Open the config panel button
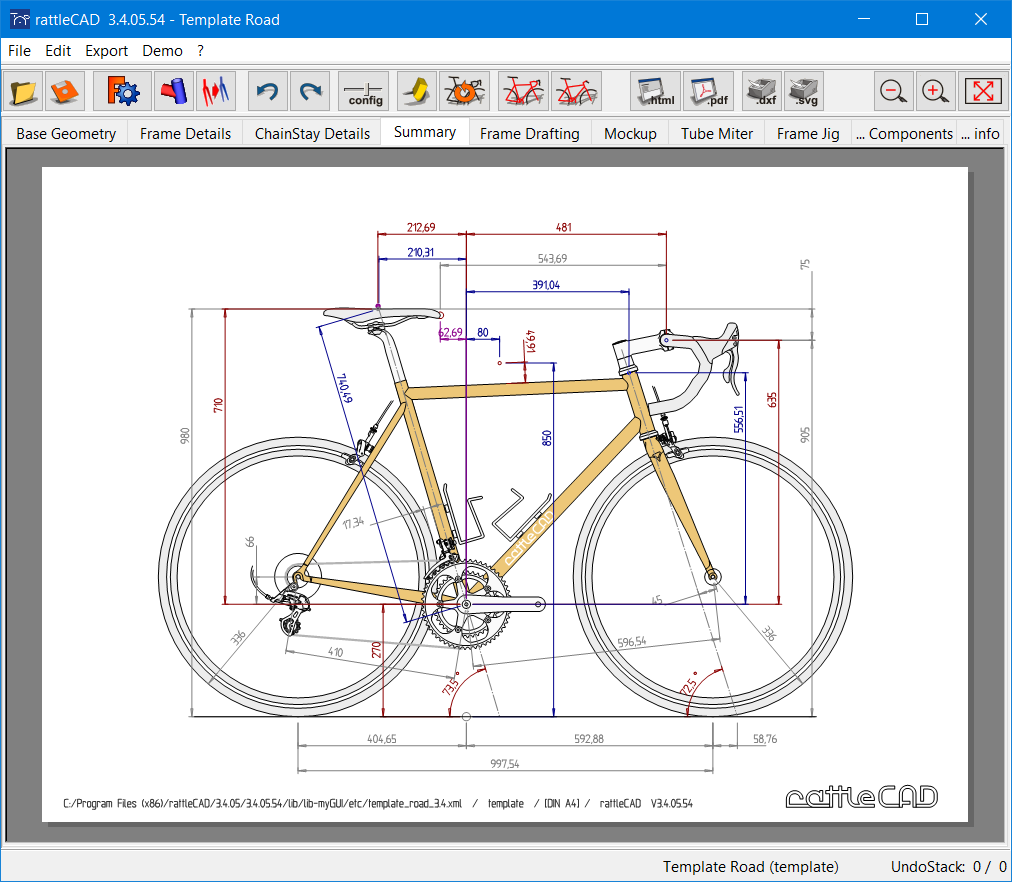Image resolution: width=1012 pixels, height=882 pixels. pyautogui.click(x=364, y=91)
